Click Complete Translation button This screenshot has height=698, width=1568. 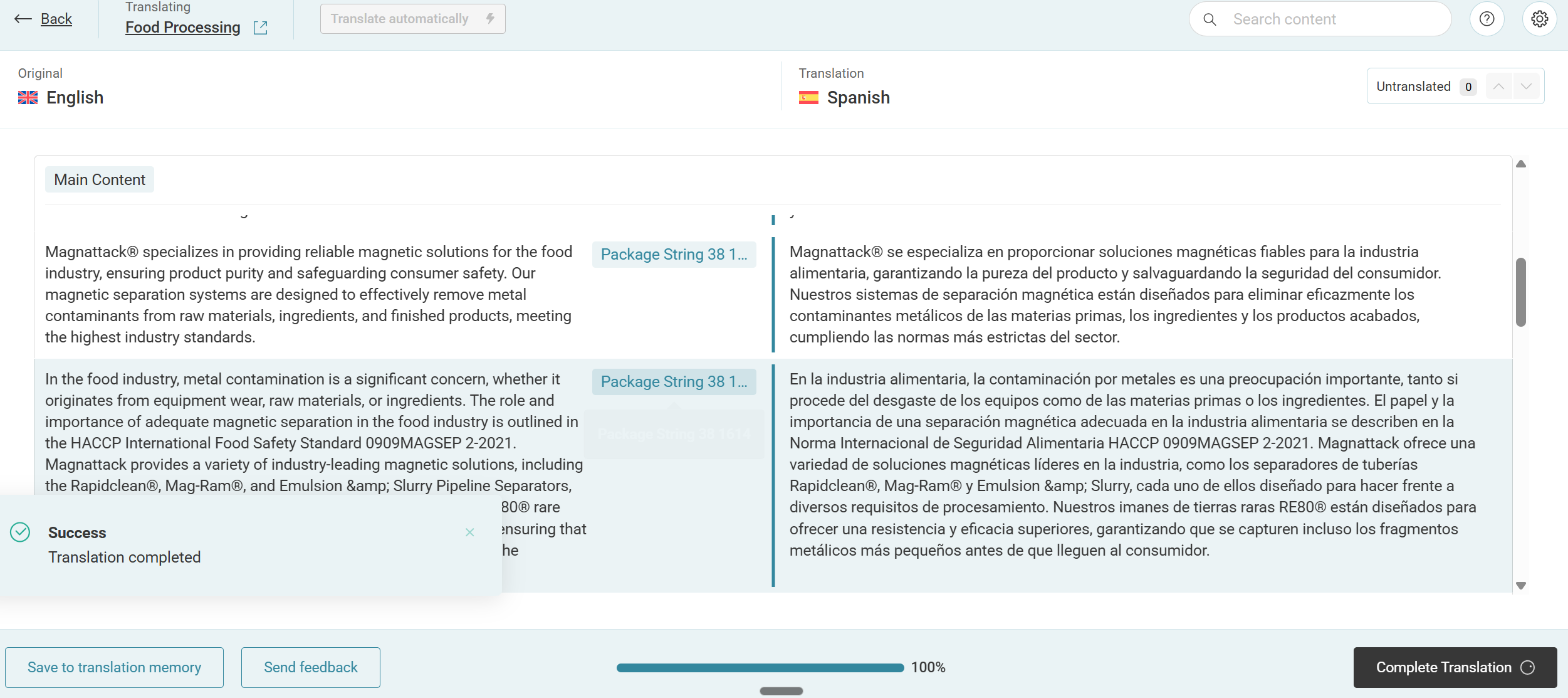click(x=1455, y=667)
